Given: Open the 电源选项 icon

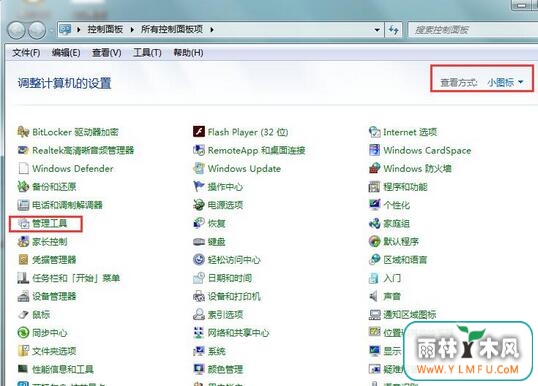Looking at the screenshot, I should (x=199, y=205).
